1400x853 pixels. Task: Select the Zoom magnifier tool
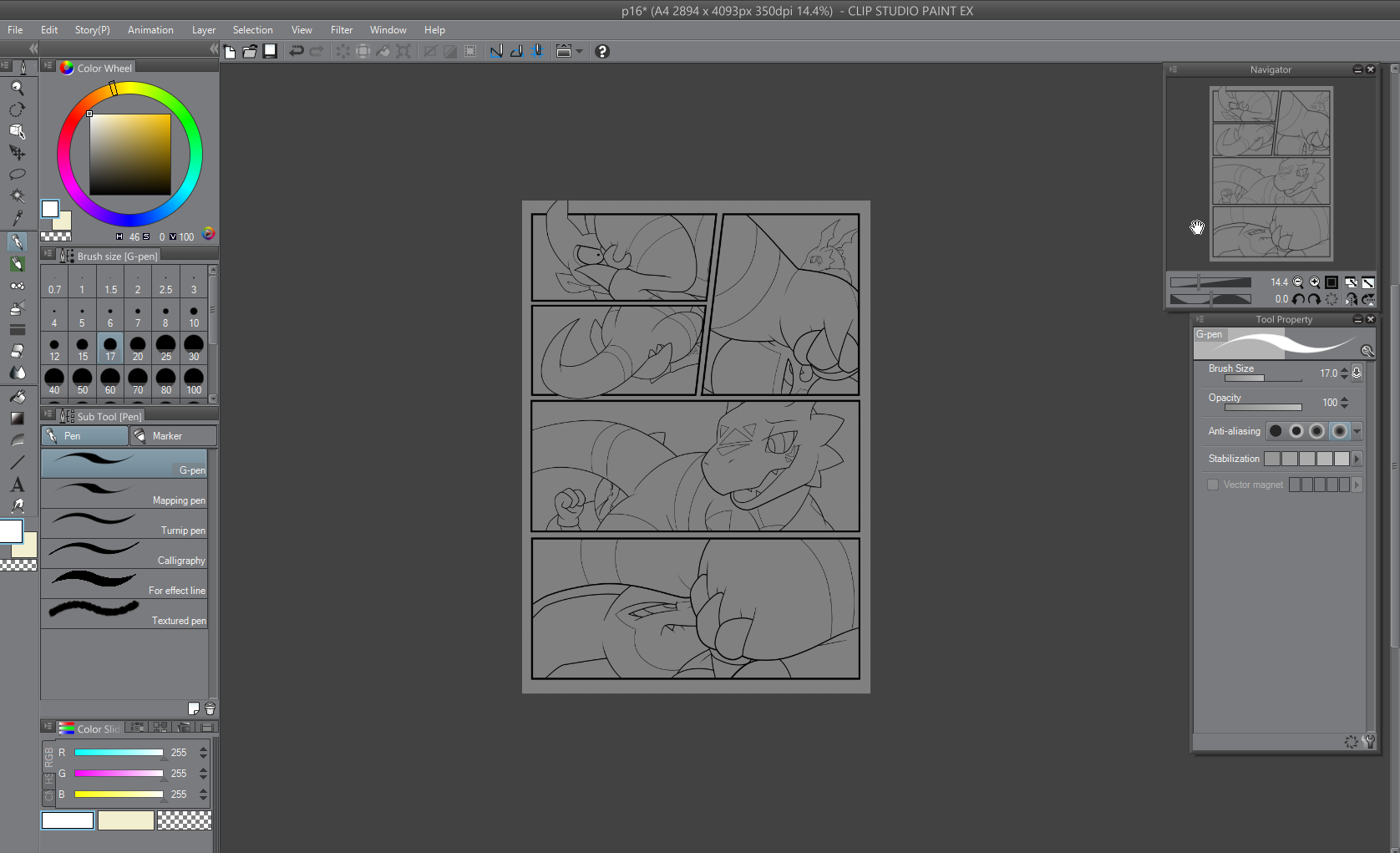[17, 88]
